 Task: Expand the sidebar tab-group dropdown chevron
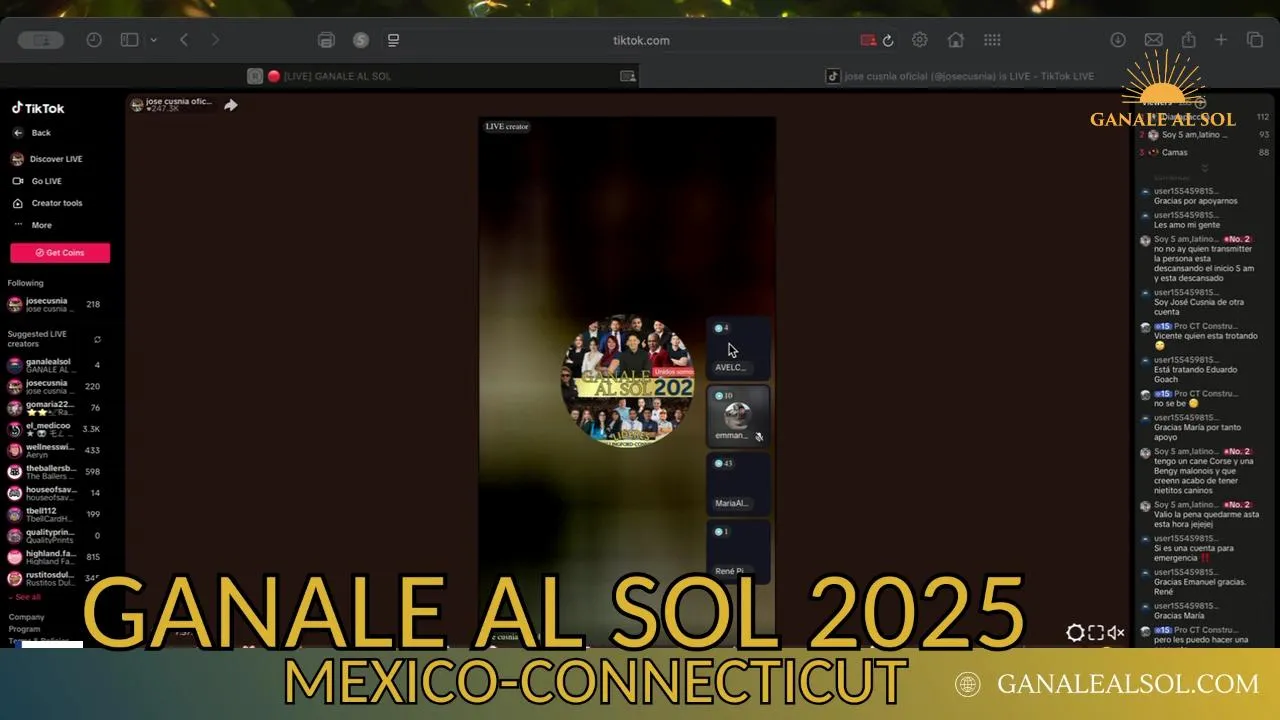[x=153, y=40]
